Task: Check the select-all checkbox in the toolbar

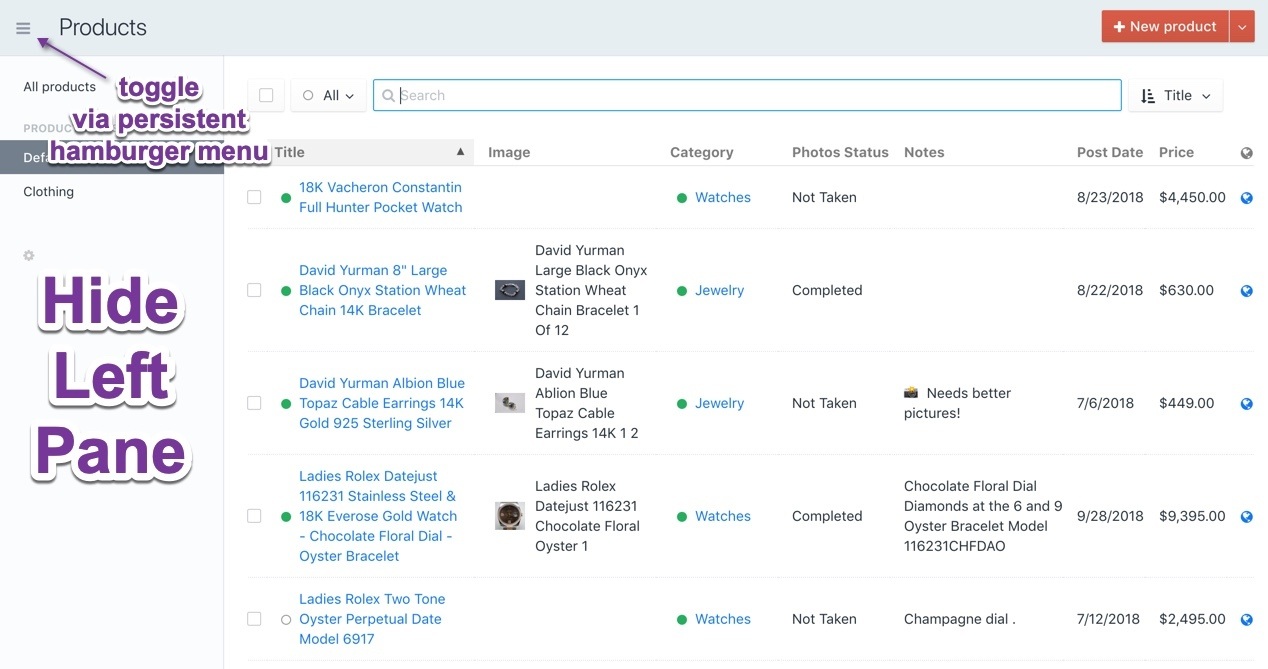Action: pos(266,96)
